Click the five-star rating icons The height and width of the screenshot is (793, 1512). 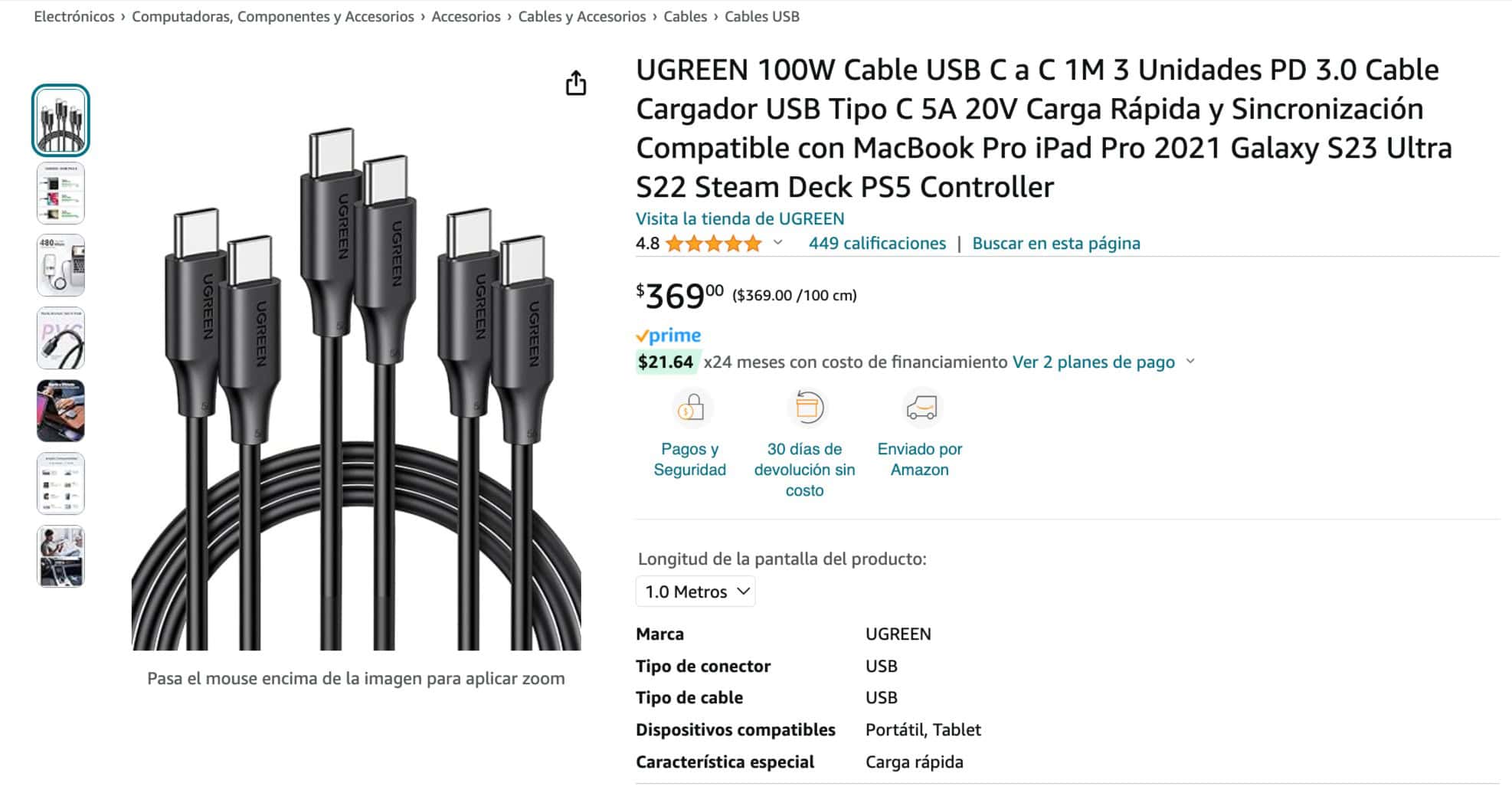coord(713,244)
